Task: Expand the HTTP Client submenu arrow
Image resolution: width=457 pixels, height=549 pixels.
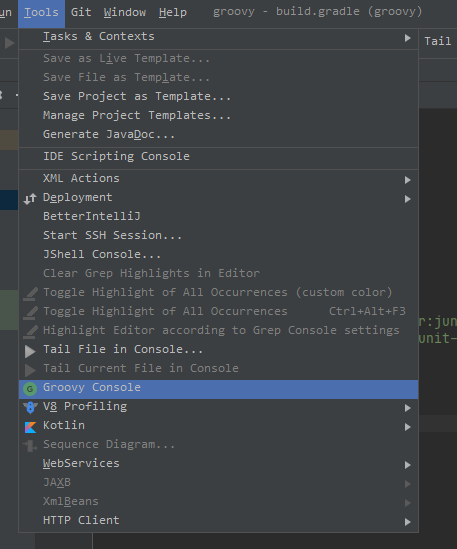Action: tap(407, 522)
